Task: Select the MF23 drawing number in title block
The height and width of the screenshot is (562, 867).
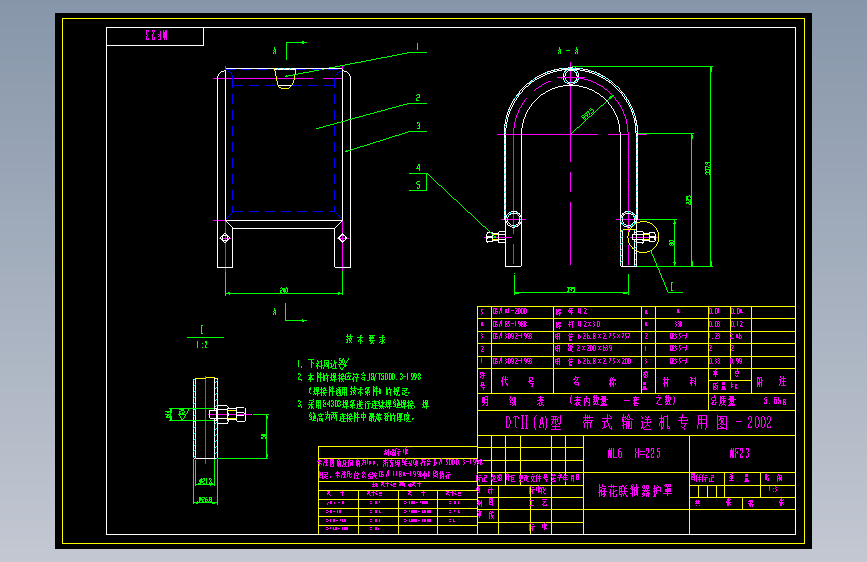Action: pos(739,454)
